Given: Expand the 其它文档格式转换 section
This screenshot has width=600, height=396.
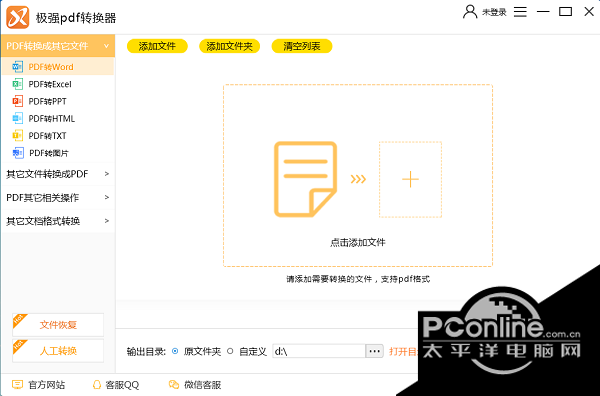Looking at the screenshot, I should pos(58,221).
